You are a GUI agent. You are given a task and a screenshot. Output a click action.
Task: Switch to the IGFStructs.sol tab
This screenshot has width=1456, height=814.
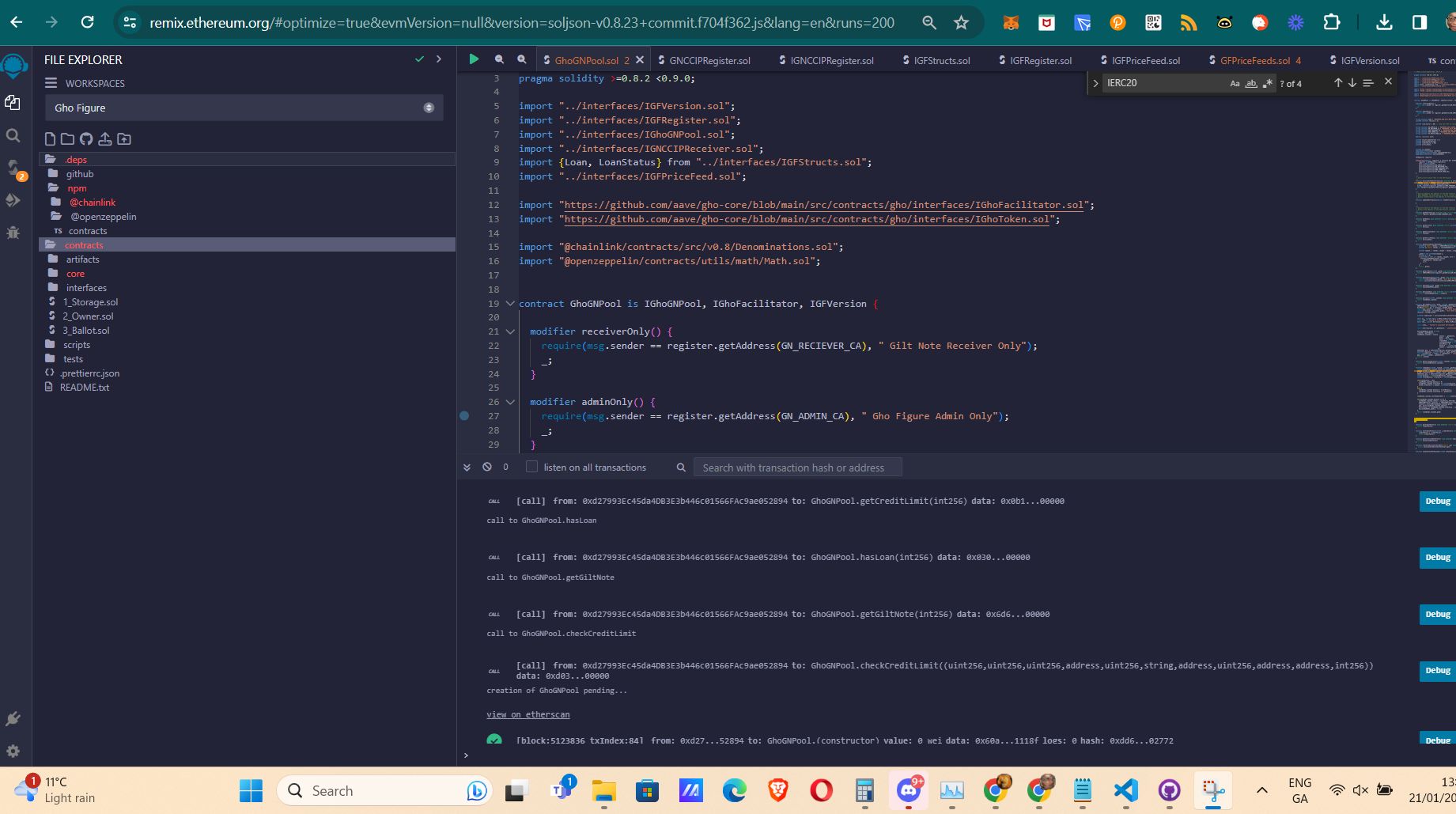pyautogui.click(x=936, y=60)
